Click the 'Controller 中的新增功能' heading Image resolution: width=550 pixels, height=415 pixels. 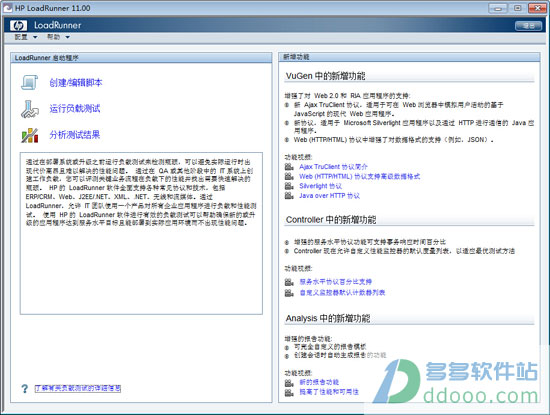tap(331, 220)
